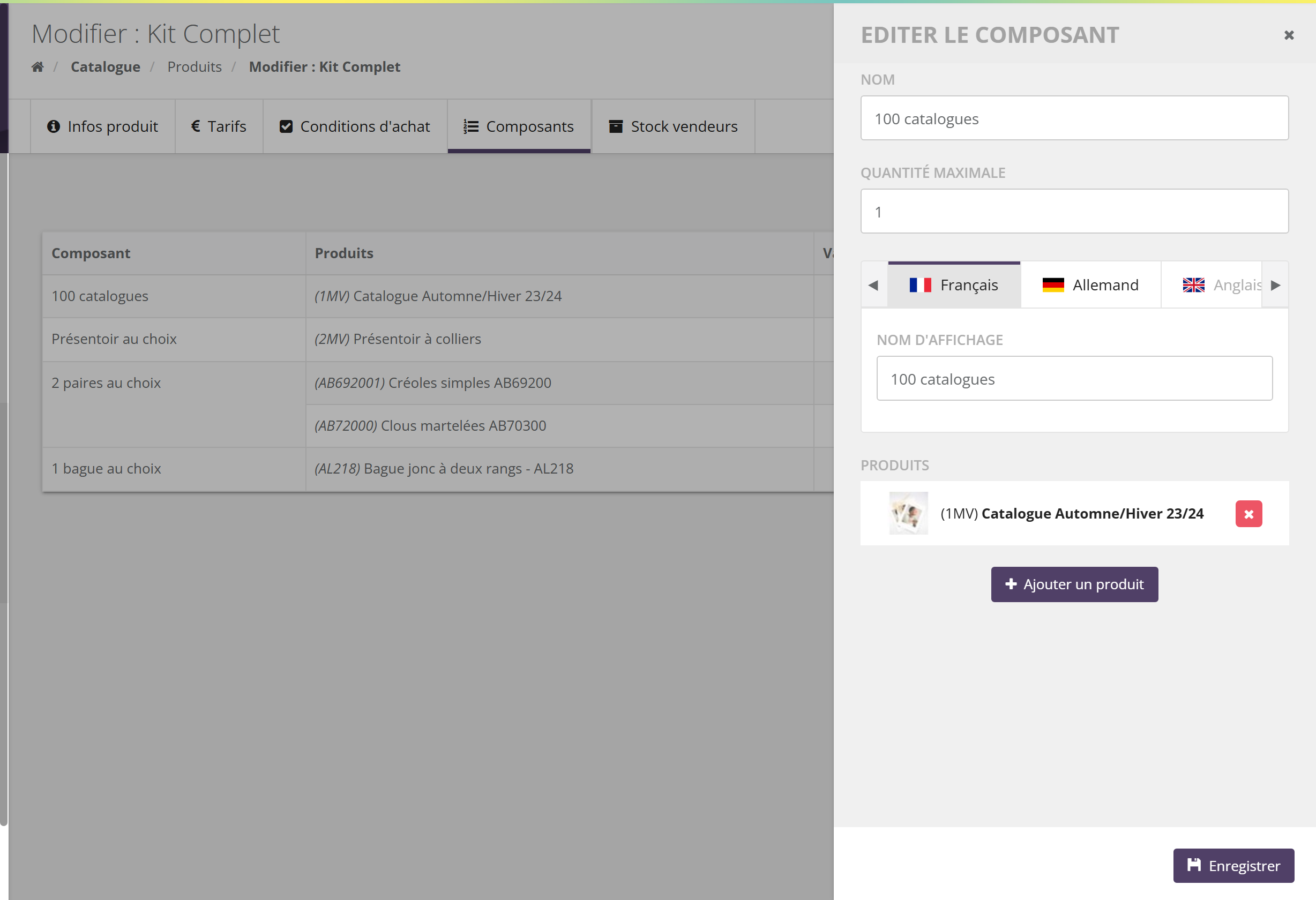Focus the Quantité maximale input field

tap(1074, 212)
